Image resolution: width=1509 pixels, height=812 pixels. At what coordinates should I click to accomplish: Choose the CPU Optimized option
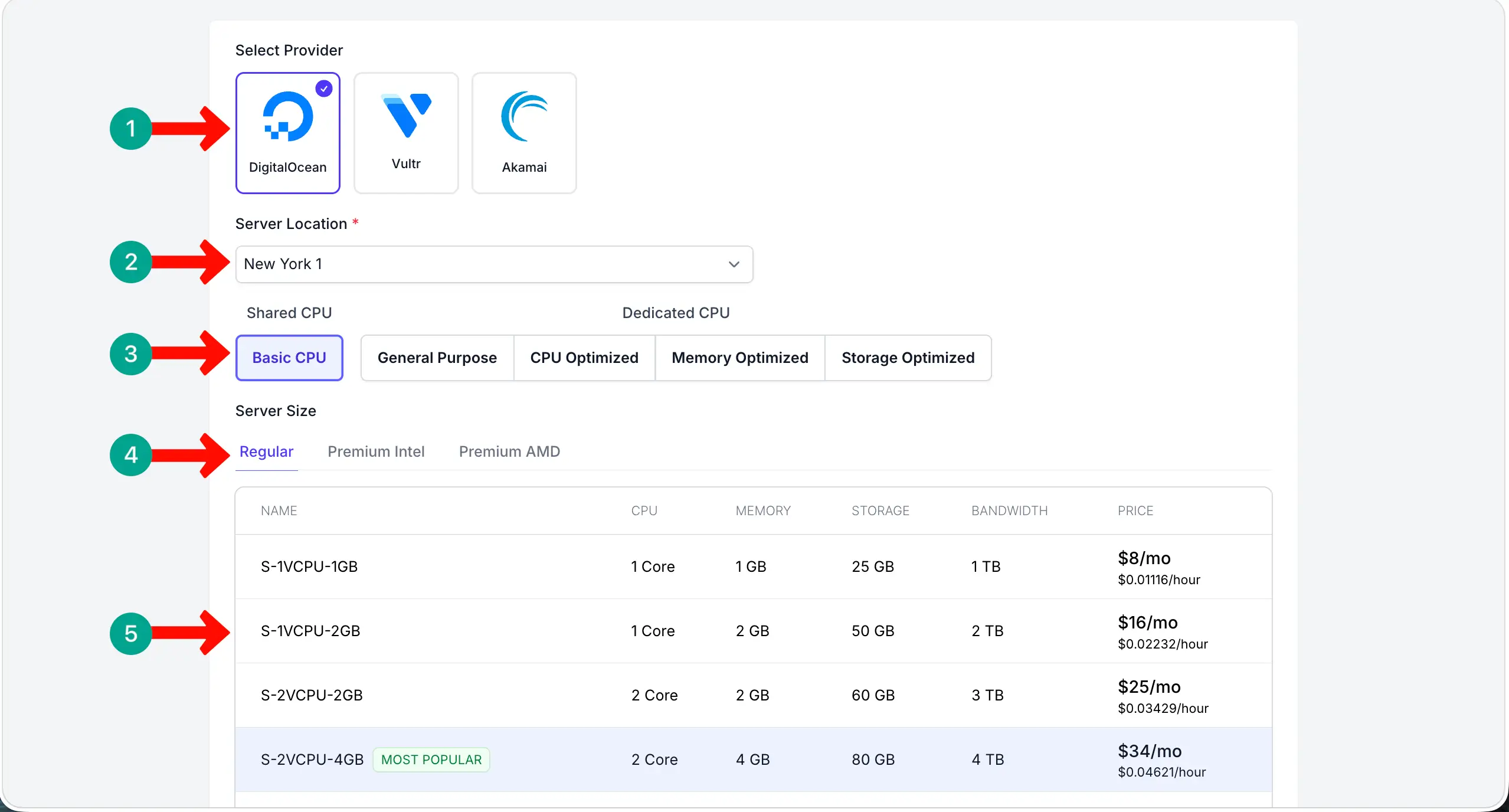(584, 358)
